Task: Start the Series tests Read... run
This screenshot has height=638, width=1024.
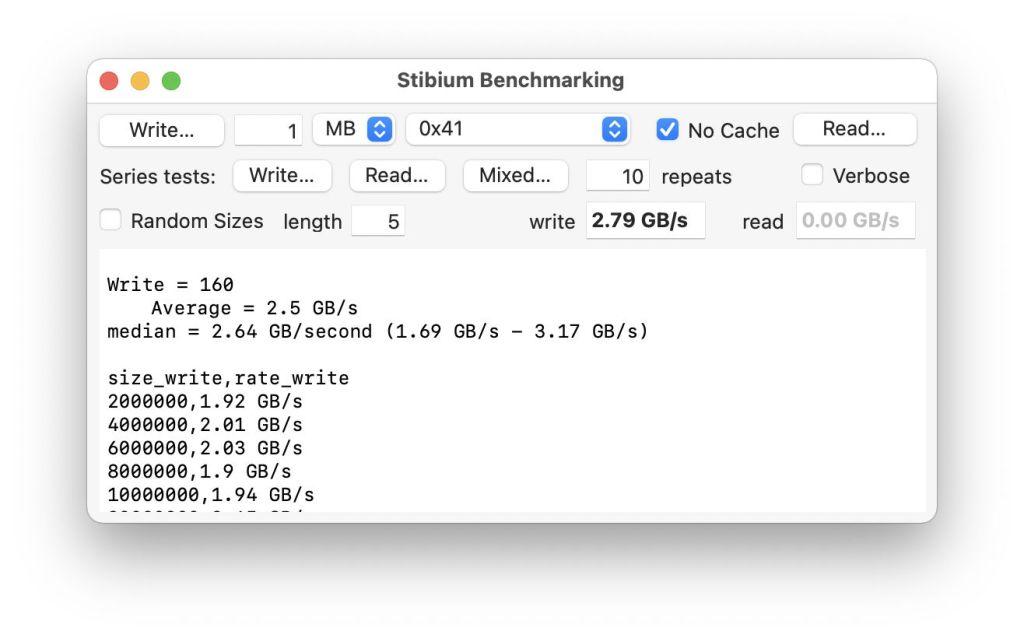Action: [397, 176]
